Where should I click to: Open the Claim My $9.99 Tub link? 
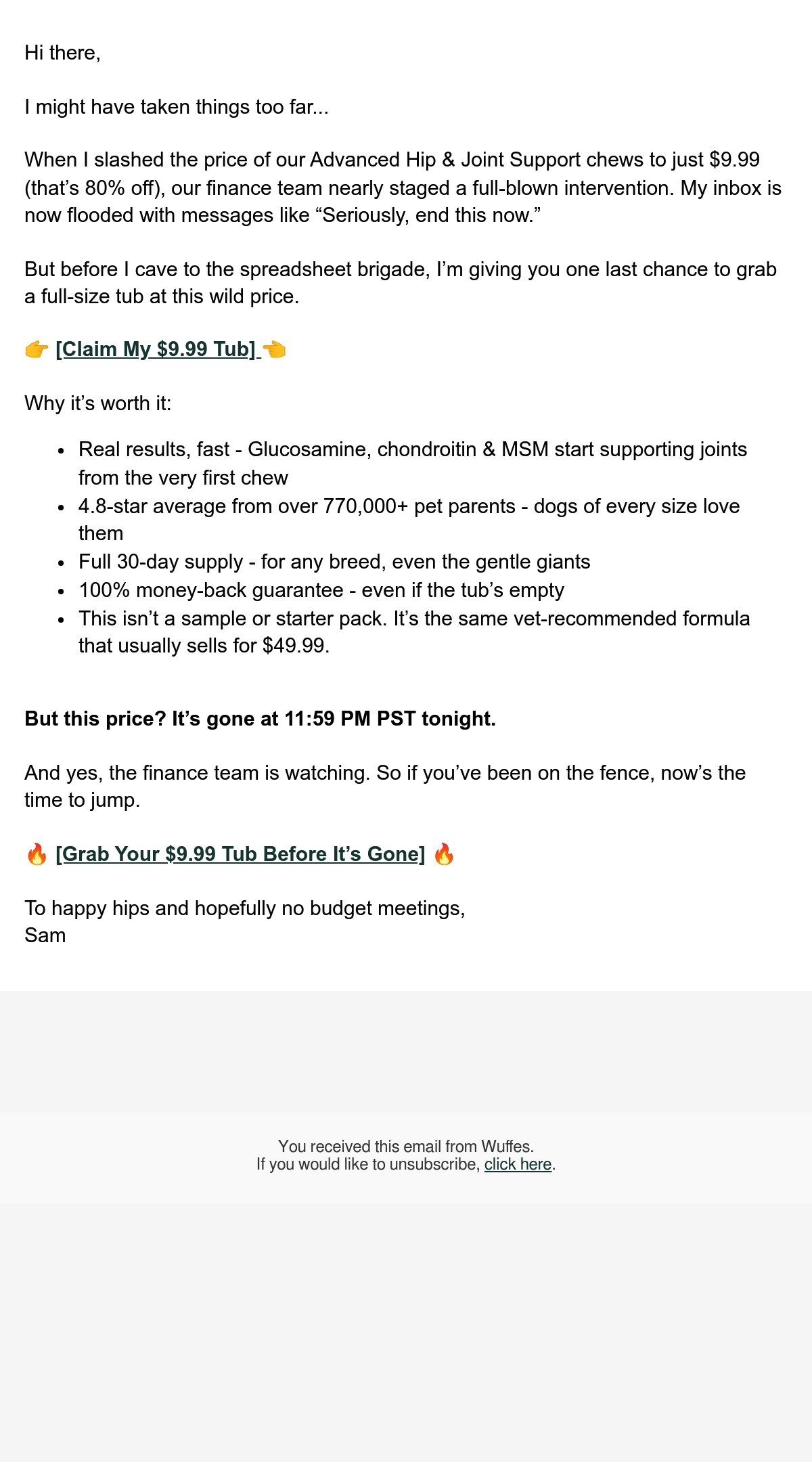[156, 349]
